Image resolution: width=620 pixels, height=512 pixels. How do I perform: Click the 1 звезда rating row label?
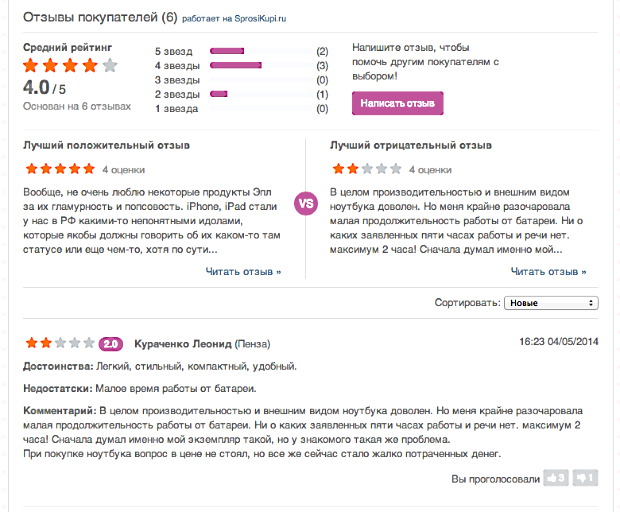tap(176, 109)
